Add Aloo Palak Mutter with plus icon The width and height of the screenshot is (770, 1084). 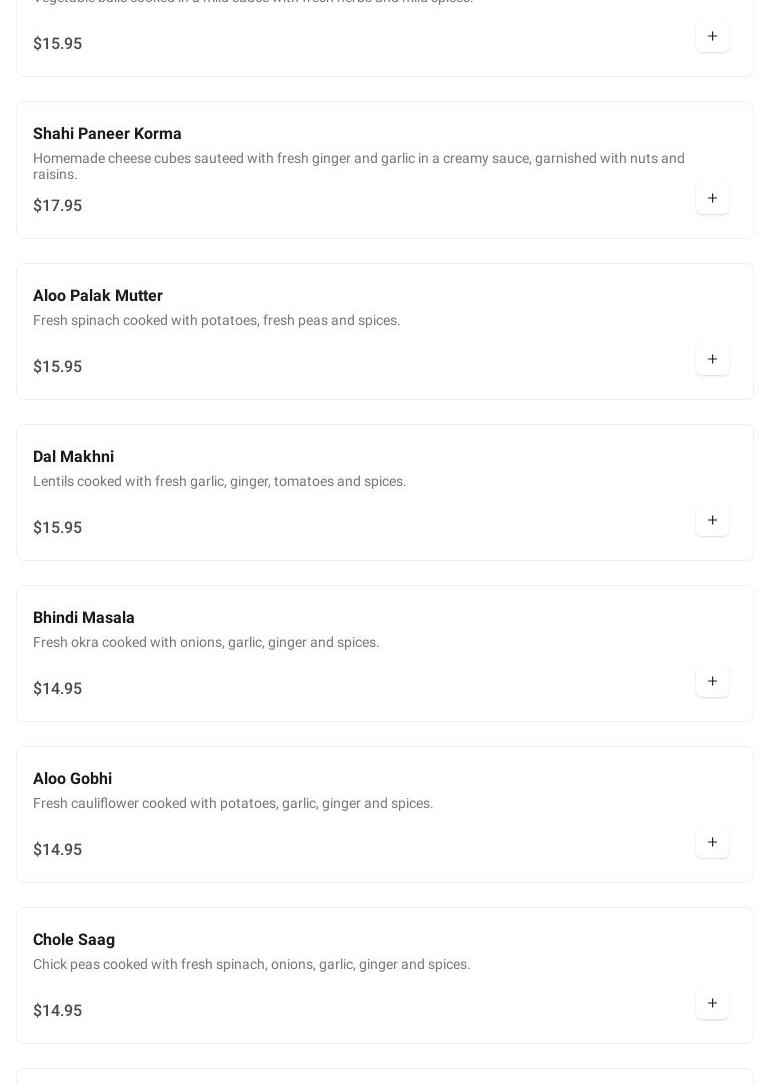(x=712, y=359)
